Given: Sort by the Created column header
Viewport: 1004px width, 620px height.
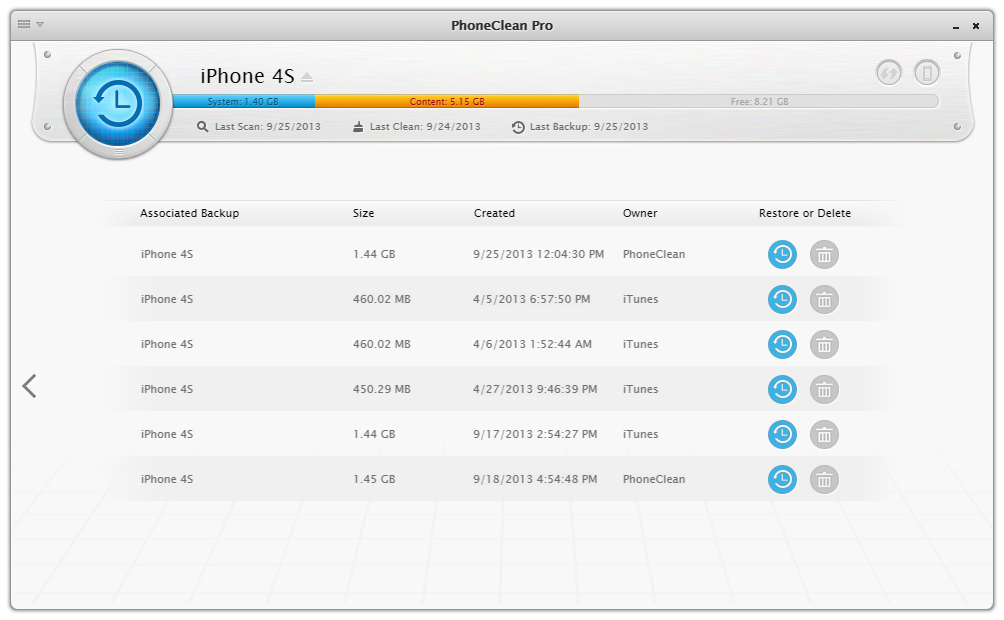Looking at the screenshot, I should tap(494, 213).
